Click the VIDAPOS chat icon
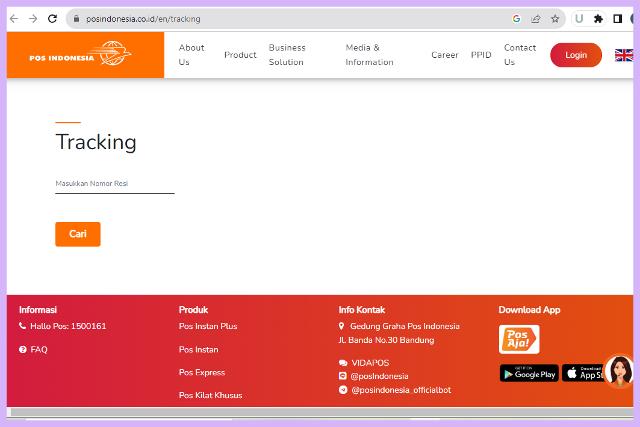 [x=343, y=363]
